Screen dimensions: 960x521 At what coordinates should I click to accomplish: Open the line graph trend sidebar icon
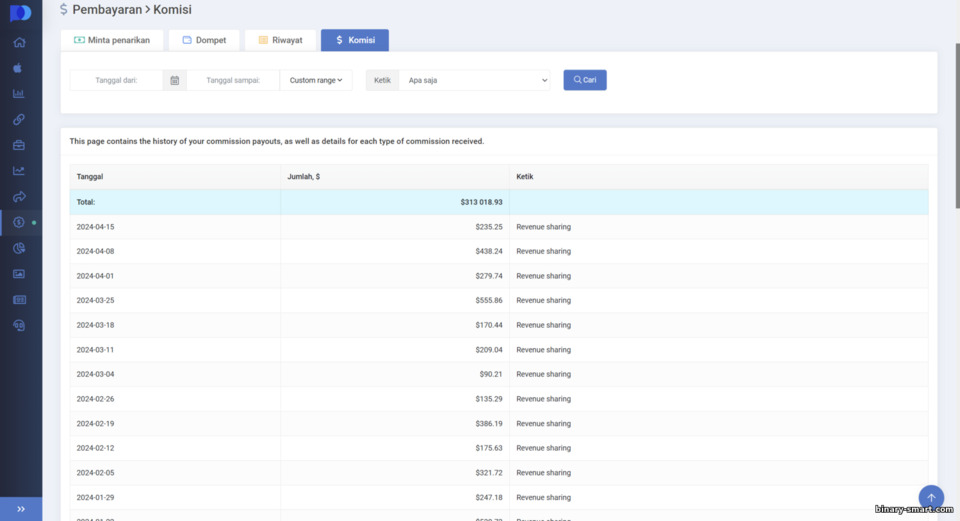coord(19,171)
